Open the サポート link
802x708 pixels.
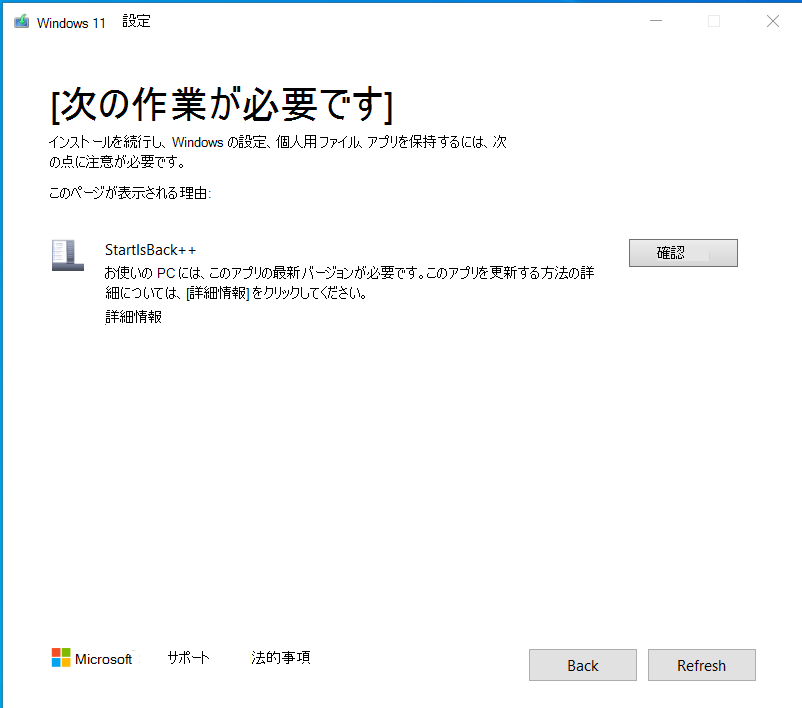pos(188,657)
